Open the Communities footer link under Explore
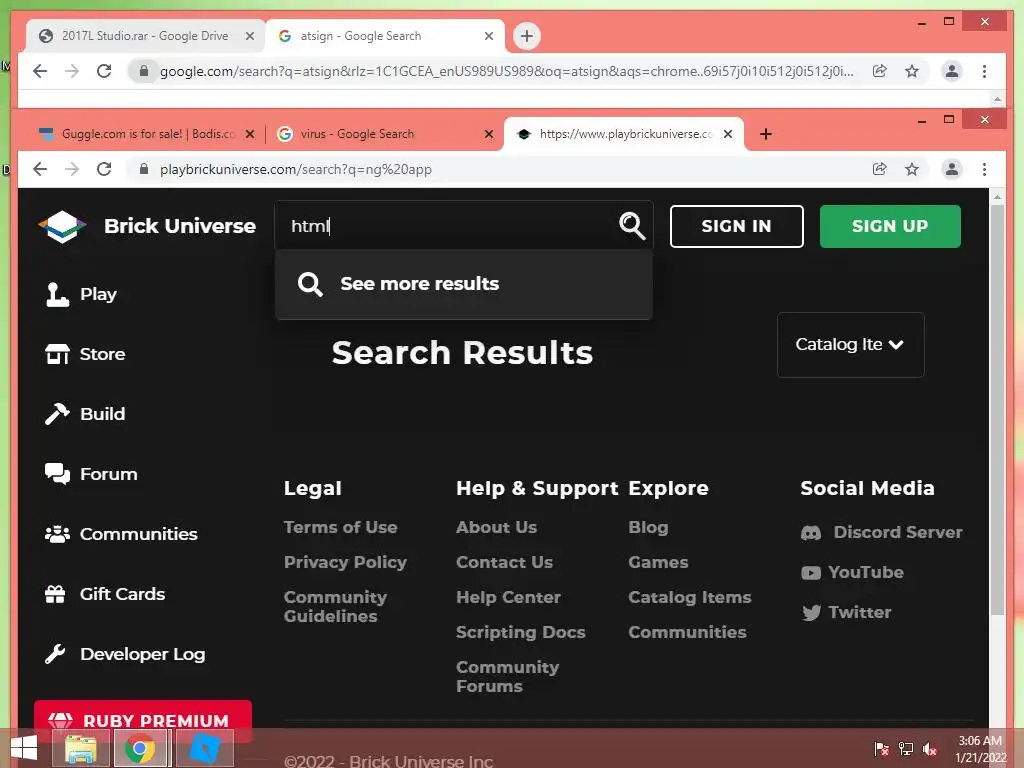 tap(687, 632)
